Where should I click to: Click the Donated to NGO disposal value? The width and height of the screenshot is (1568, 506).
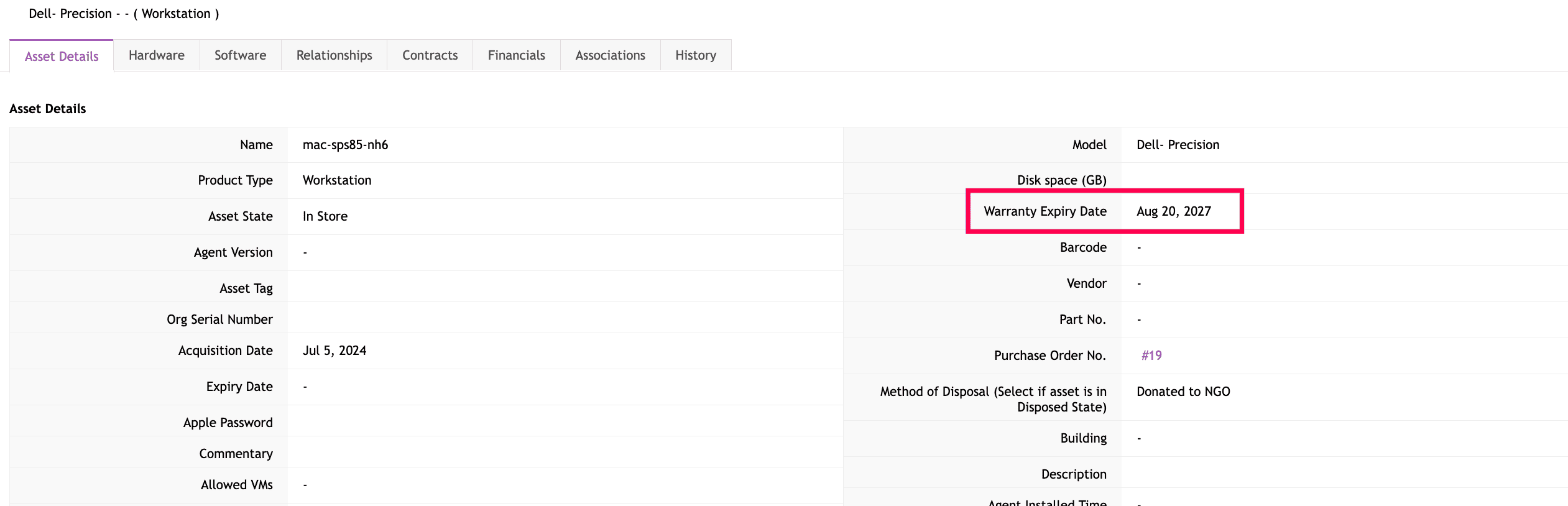point(1183,392)
